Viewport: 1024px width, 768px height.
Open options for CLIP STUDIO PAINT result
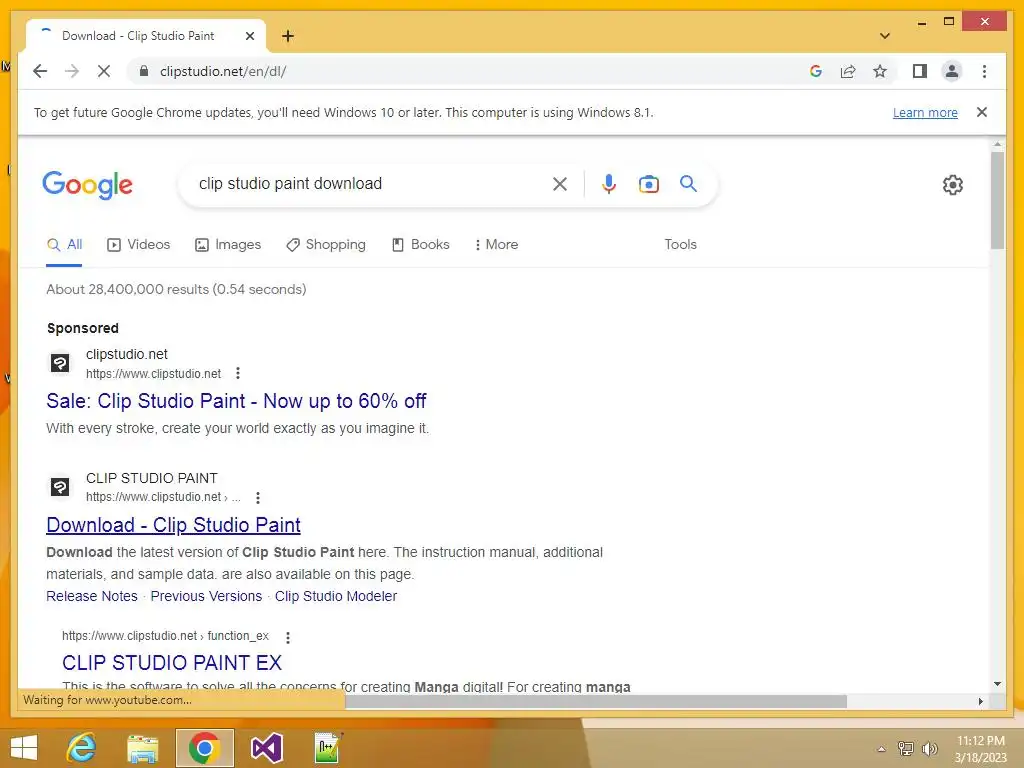click(258, 498)
